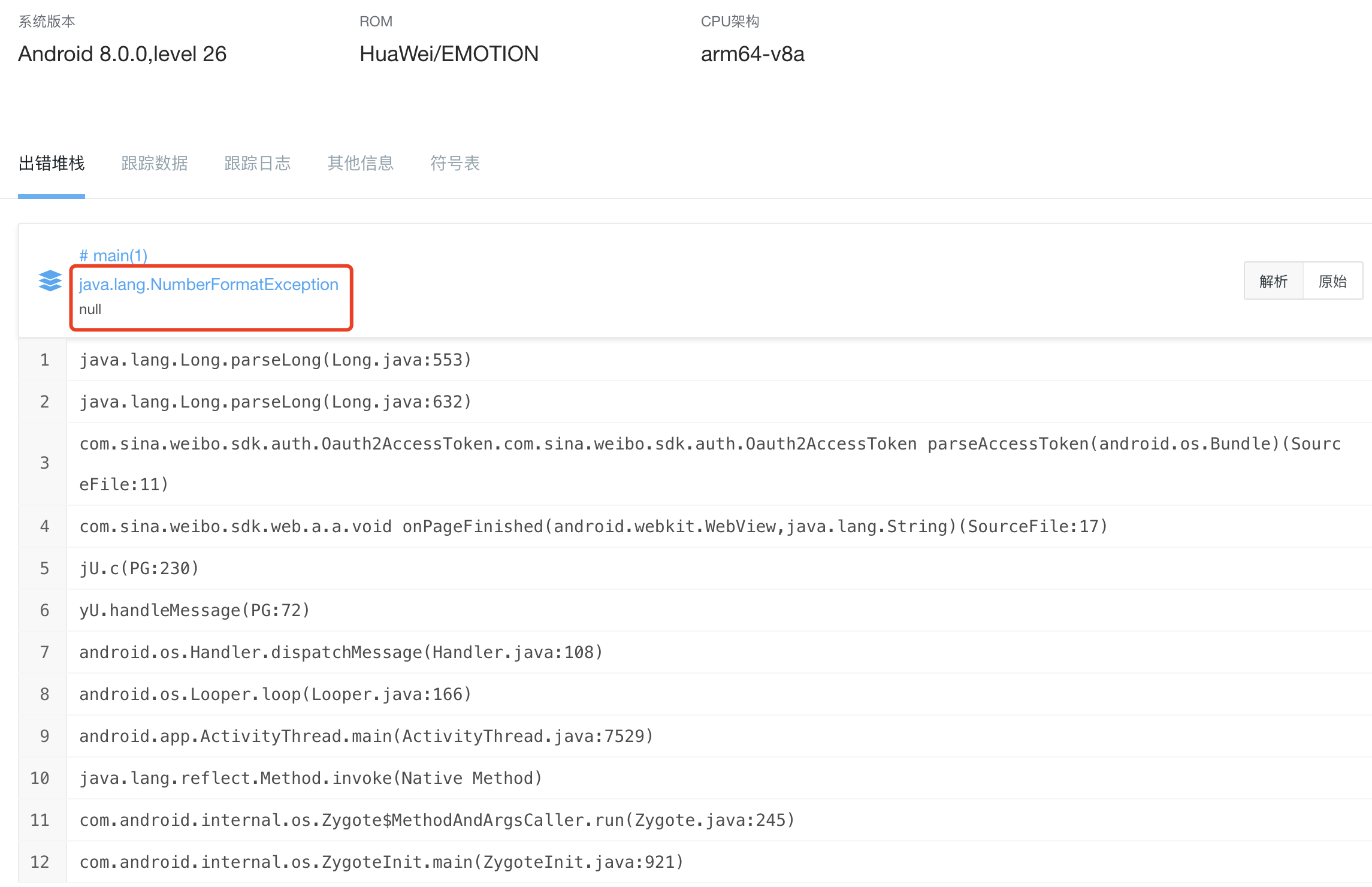This screenshot has width=1372, height=887.
Task: Select the 出错堆栈 tab
Action: (x=52, y=163)
